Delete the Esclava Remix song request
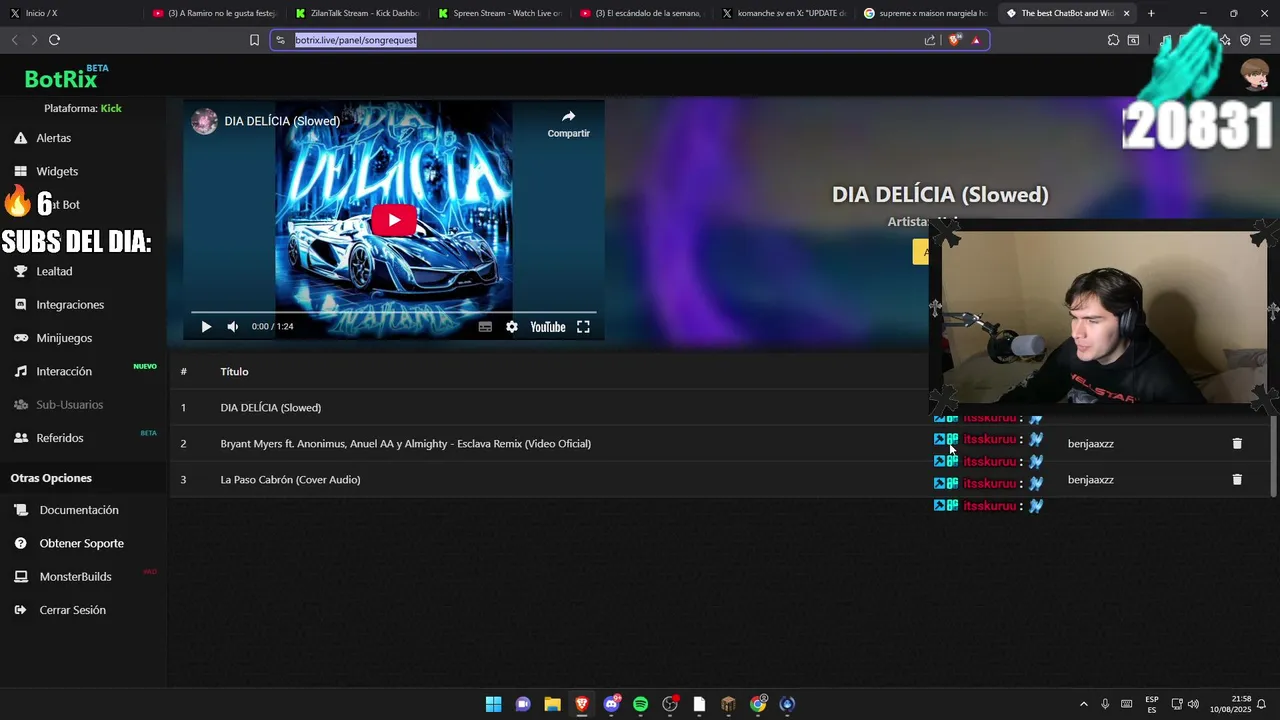Screen dimensions: 1280x720 pyautogui.click(x=1237, y=444)
